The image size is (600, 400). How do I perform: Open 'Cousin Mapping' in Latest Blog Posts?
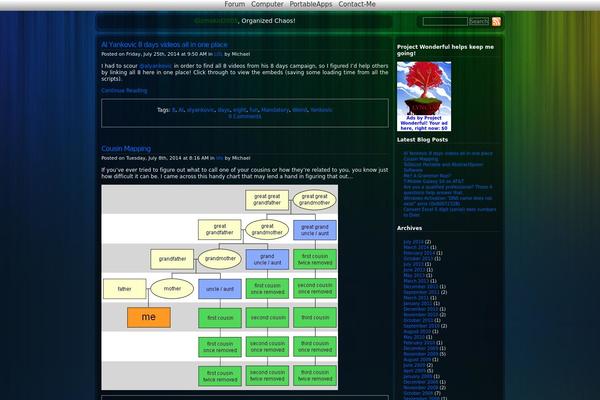coord(421,159)
